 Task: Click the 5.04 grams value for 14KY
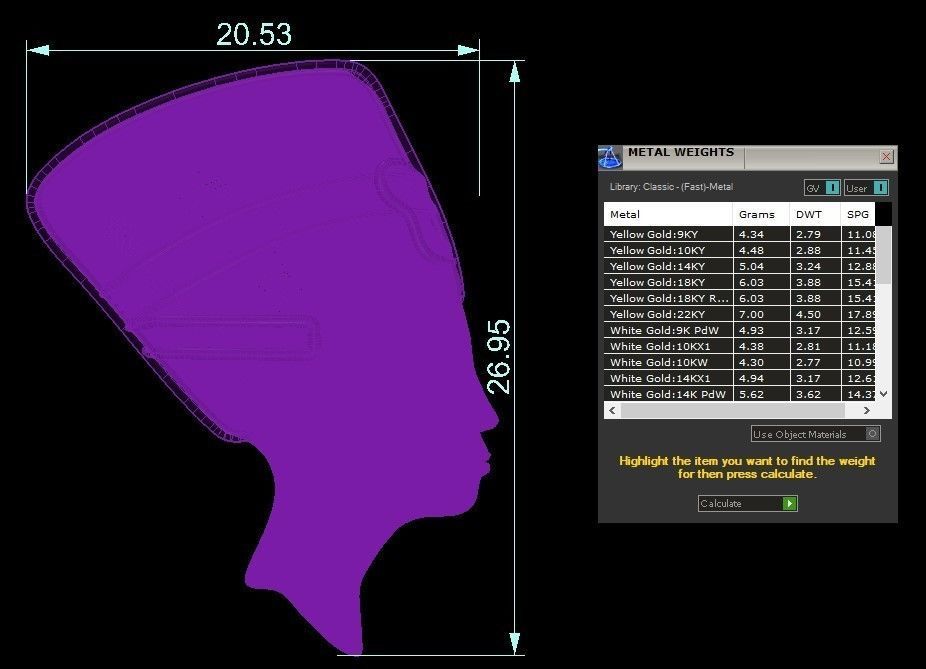pyautogui.click(x=751, y=267)
